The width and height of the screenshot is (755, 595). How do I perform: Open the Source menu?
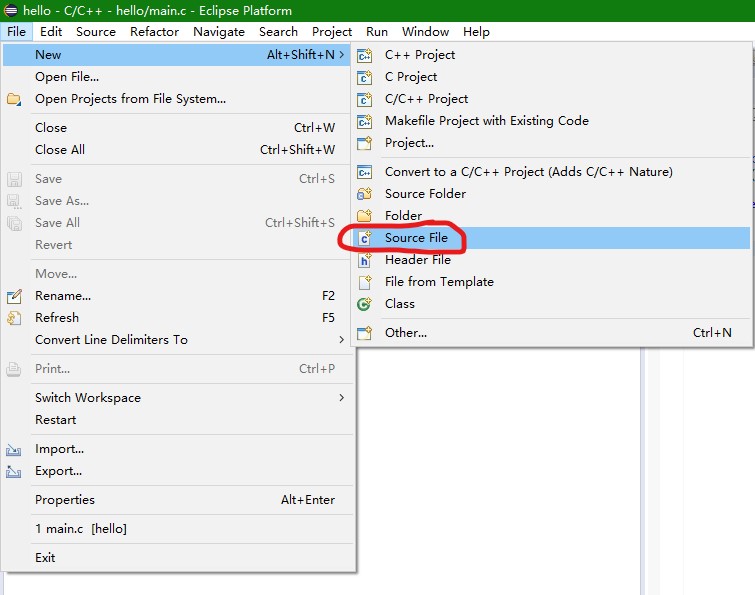click(96, 32)
